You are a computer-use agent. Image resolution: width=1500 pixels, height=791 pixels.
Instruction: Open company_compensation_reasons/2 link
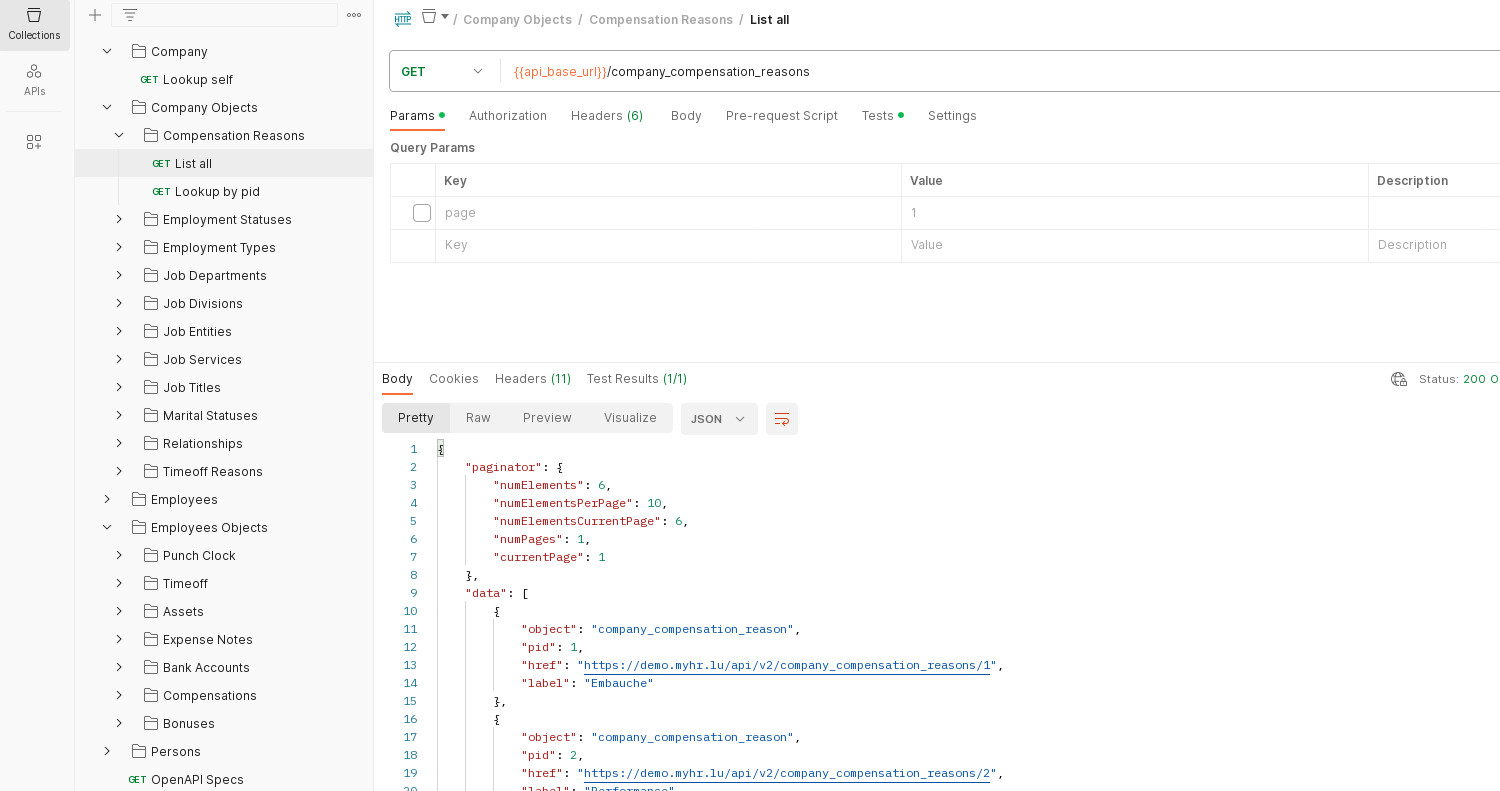pyautogui.click(x=787, y=773)
